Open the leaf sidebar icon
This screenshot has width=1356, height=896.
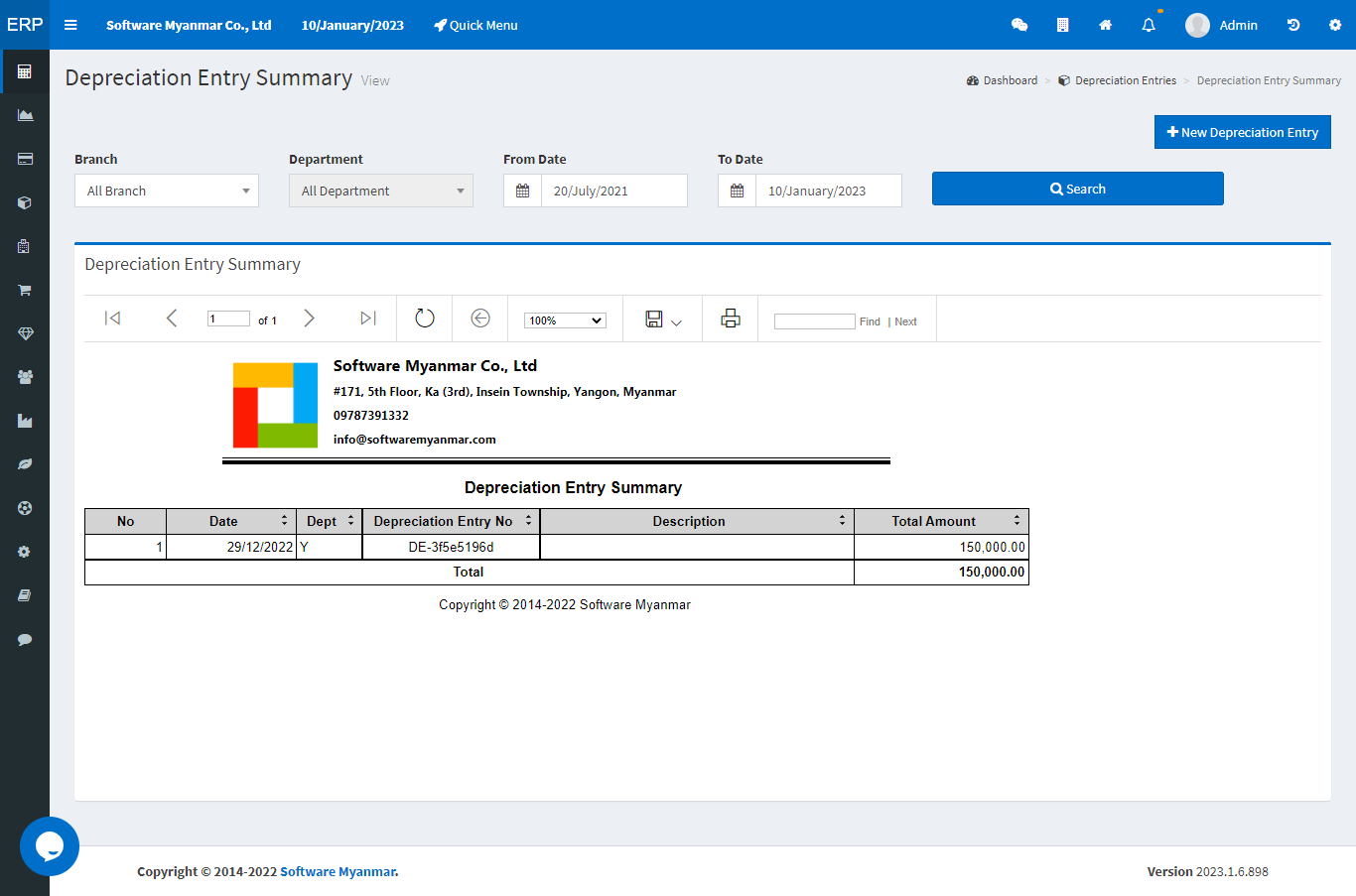(x=25, y=464)
